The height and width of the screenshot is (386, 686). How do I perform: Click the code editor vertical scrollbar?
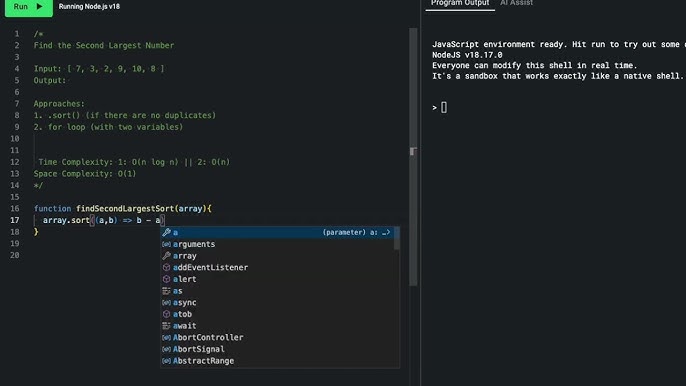pos(413,157)
